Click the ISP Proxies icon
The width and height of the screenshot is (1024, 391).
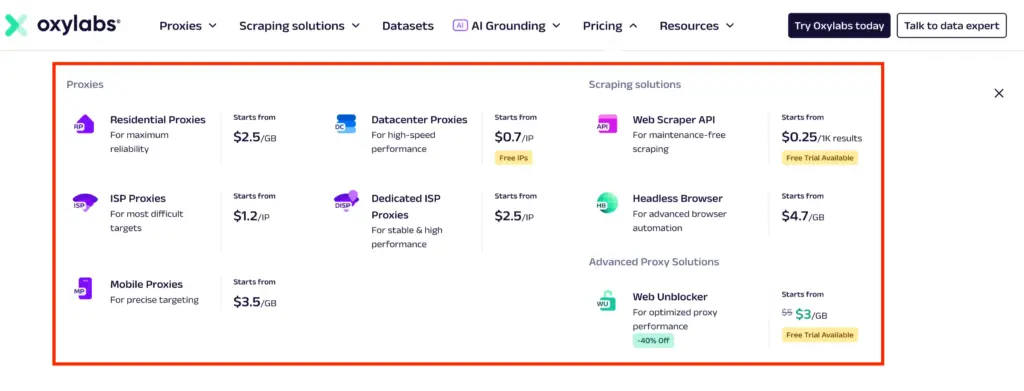point(85,202)
